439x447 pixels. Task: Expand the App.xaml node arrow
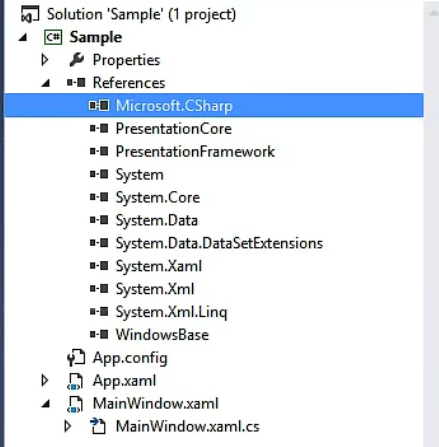click(x=45, y=380)
